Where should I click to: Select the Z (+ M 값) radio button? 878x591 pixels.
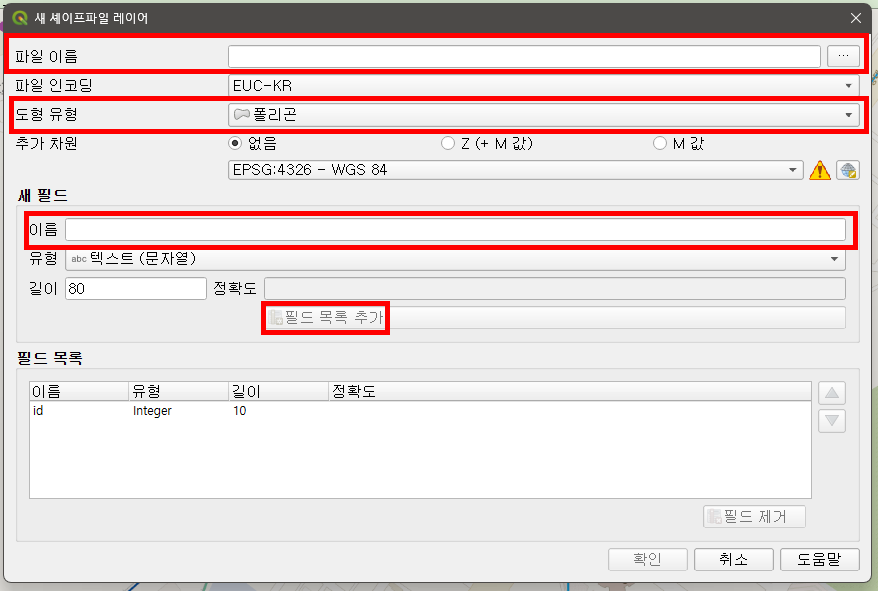(x=447, y=143)
